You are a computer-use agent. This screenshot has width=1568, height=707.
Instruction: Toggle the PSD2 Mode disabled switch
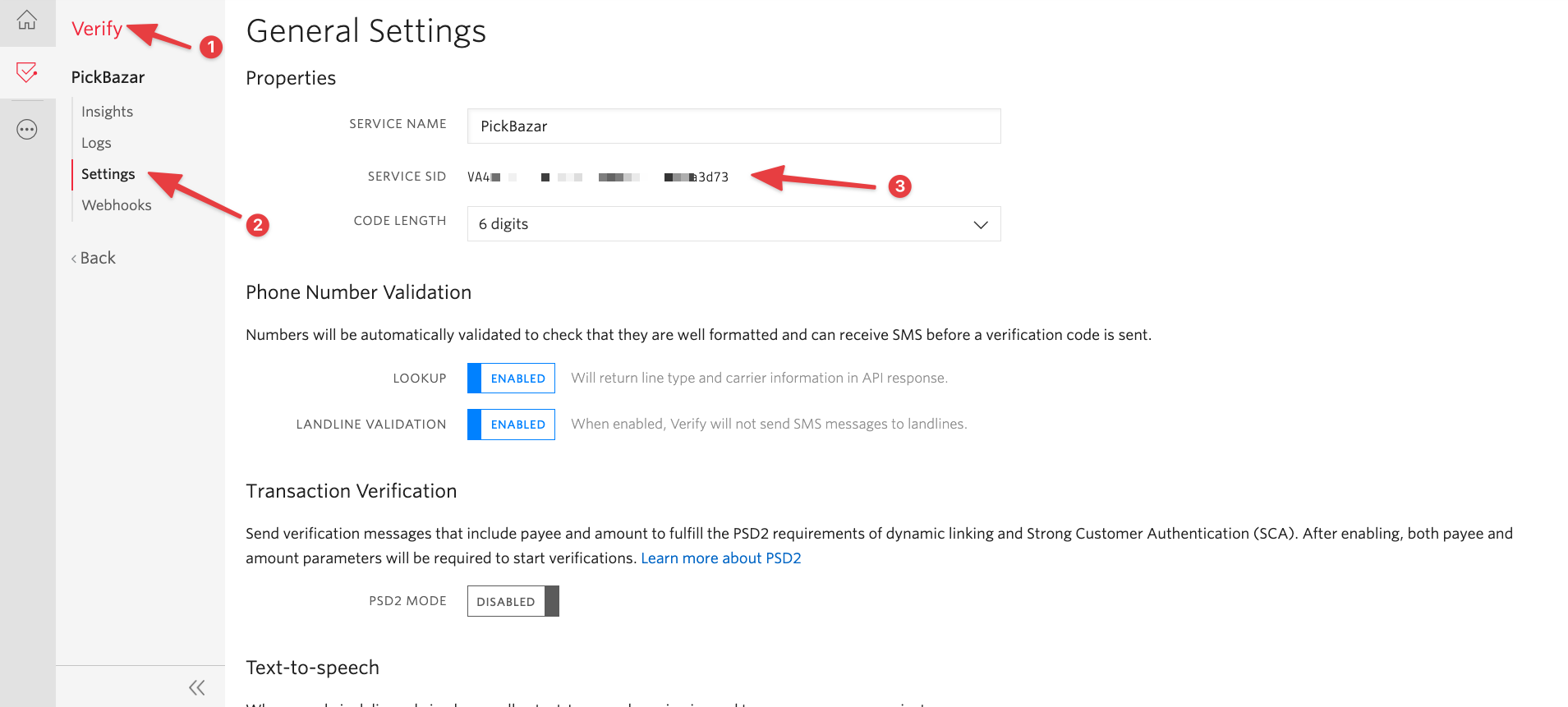coord(513,601)
